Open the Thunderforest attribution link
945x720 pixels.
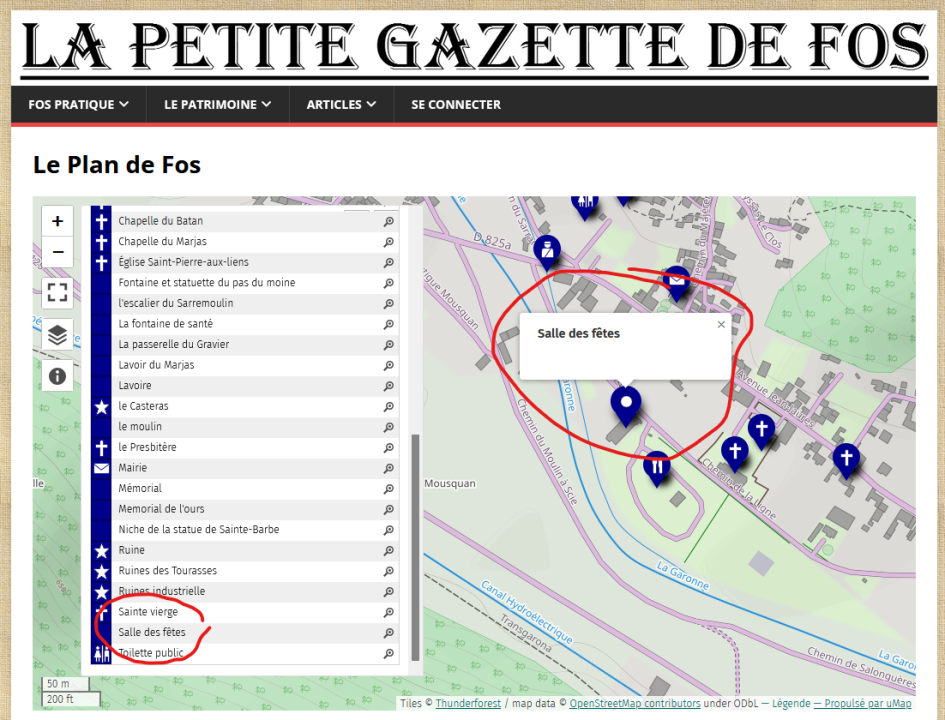coord(470,704)
